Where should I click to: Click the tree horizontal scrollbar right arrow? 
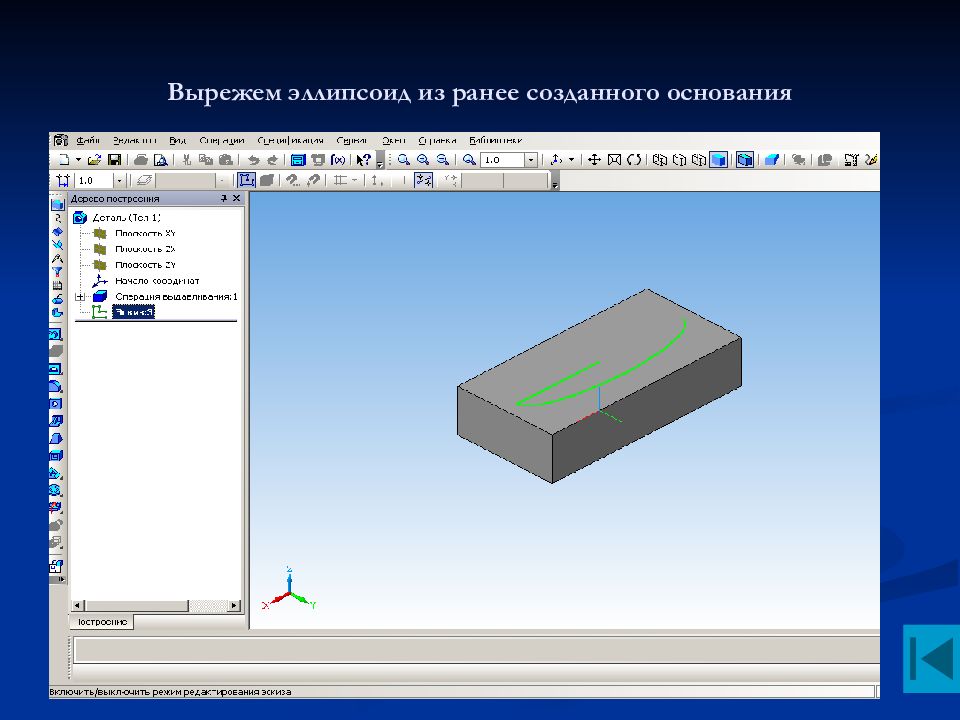(234, 606)
